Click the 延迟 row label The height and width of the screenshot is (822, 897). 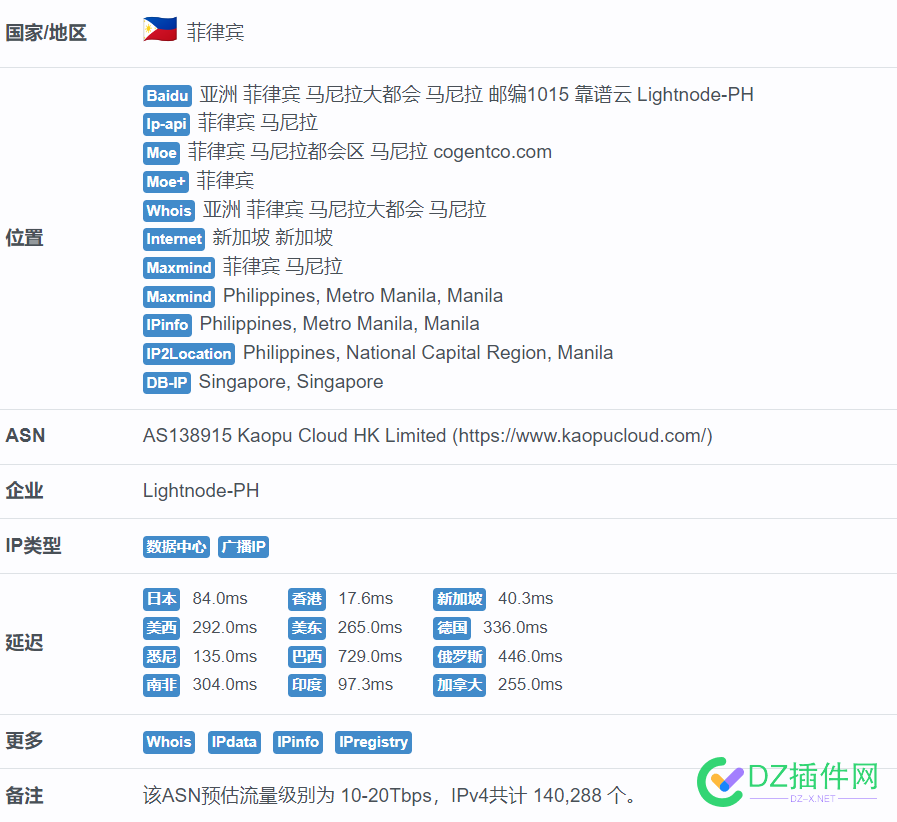point(25,642)
